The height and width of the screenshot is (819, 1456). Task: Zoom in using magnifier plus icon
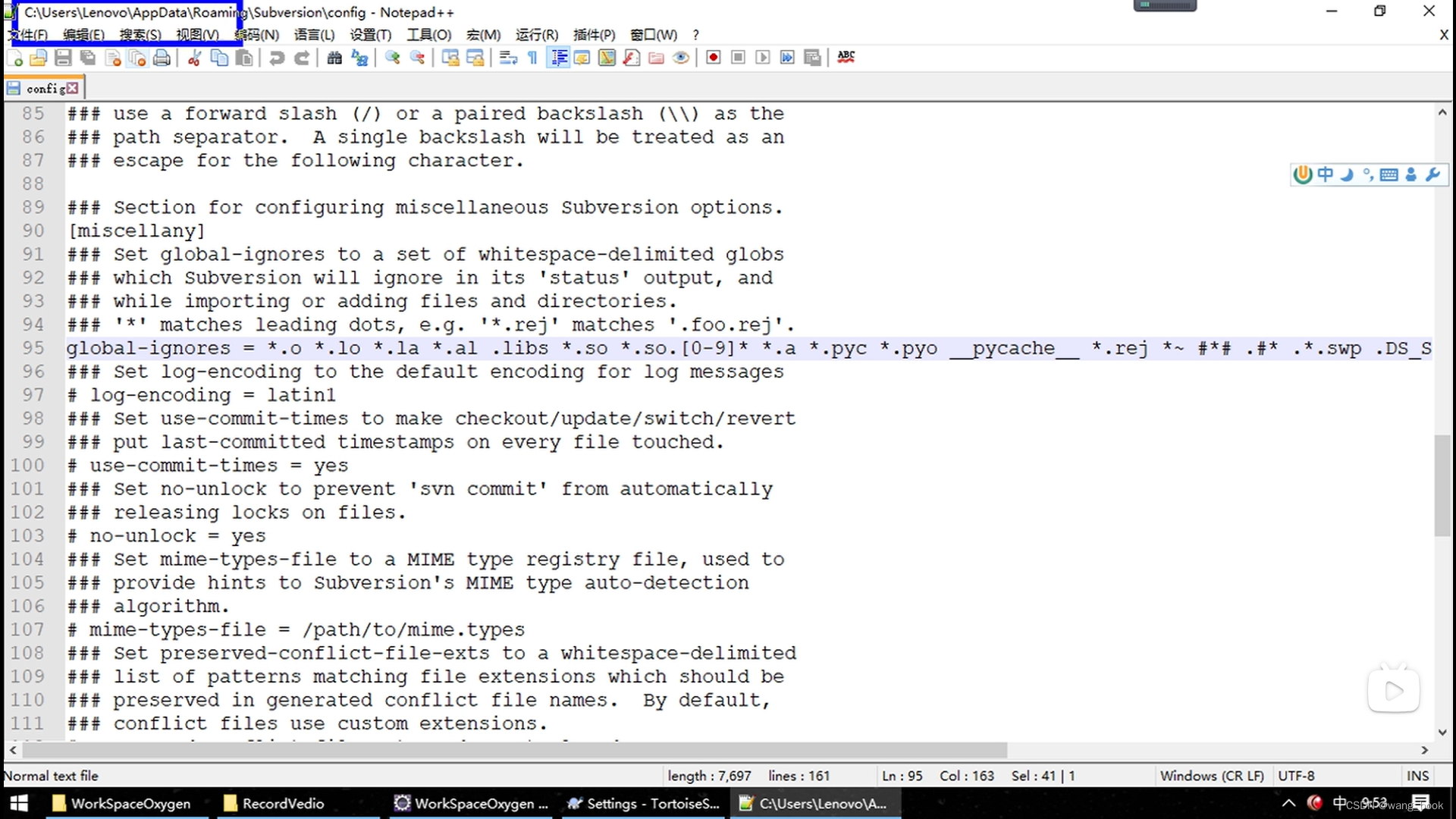(392, 58)
